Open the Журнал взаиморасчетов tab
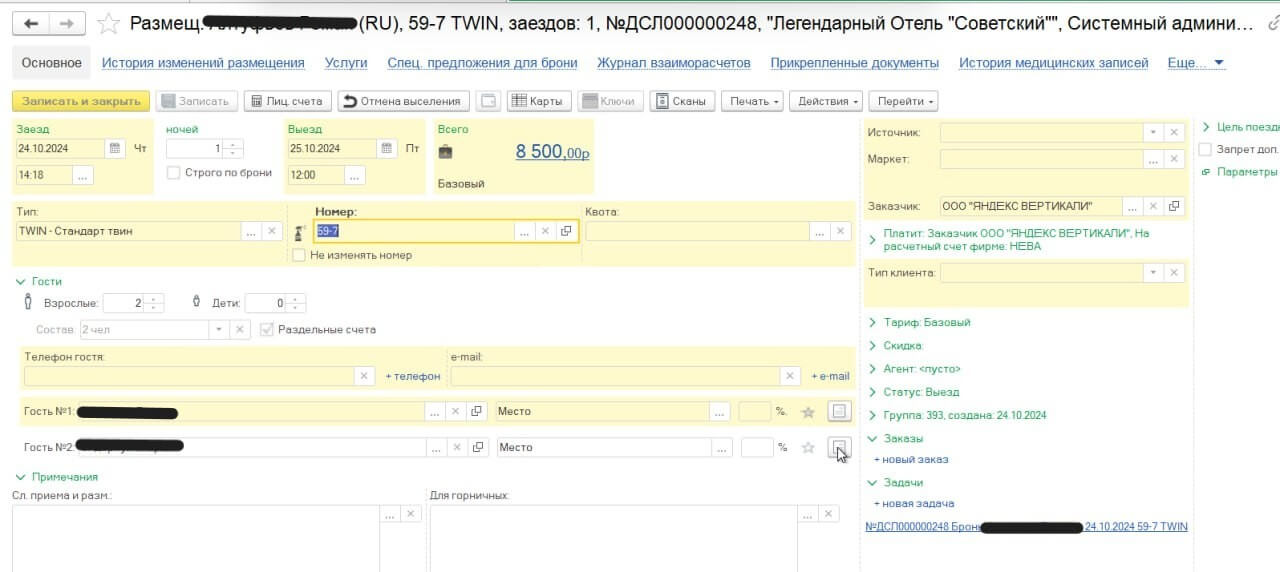Image resolution: width=1280 pixels, height=572 pixels. pyautogui.click(x=673, y=62)
